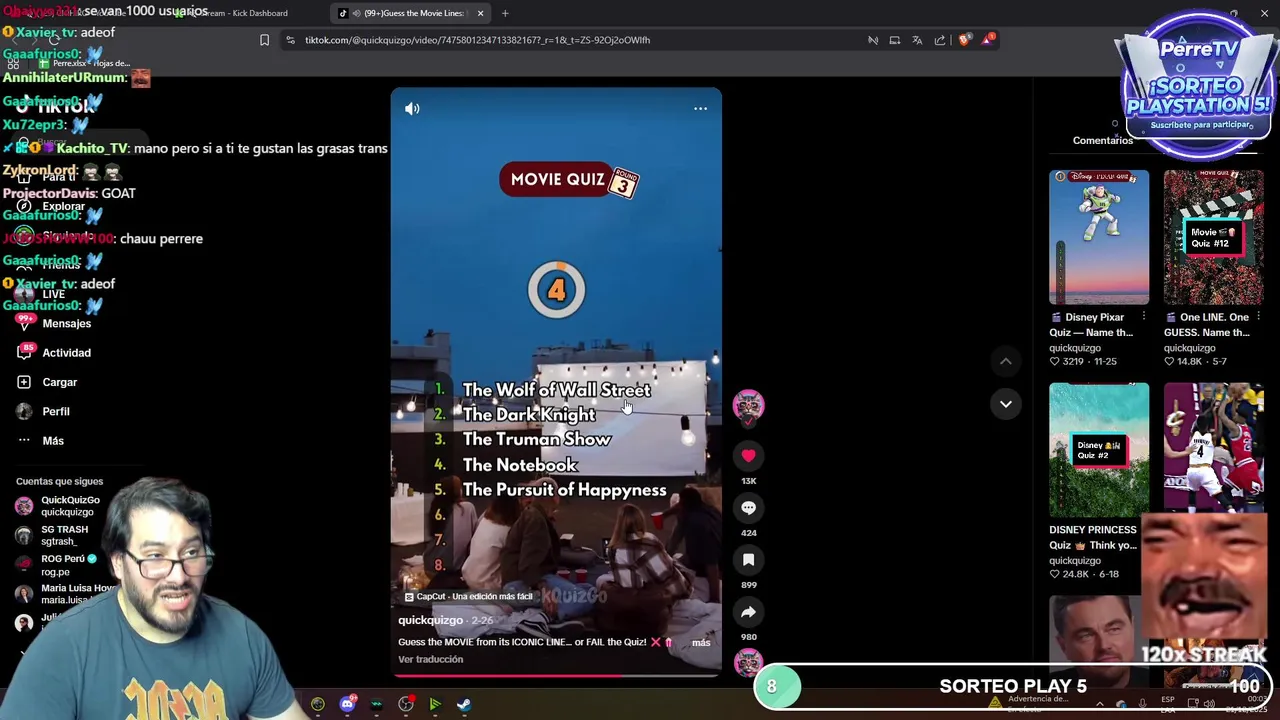Click the share page icon in address bar

(x=940, y=40)
